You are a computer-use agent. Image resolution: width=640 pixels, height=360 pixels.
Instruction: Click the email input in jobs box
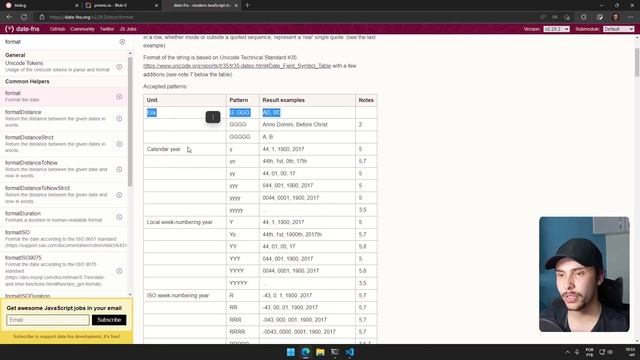48,320
